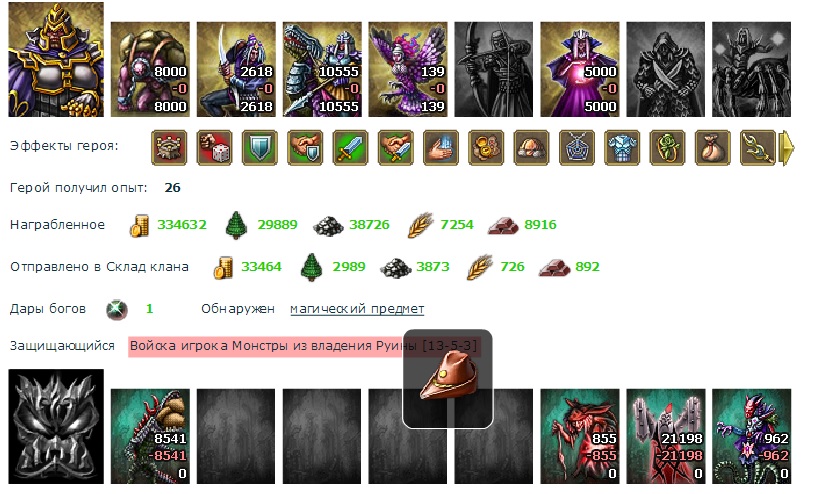The width and height of the screenshot is (821, 494).
Task: Click the brown hat magic item popup
Action: (x=448, y=379)
